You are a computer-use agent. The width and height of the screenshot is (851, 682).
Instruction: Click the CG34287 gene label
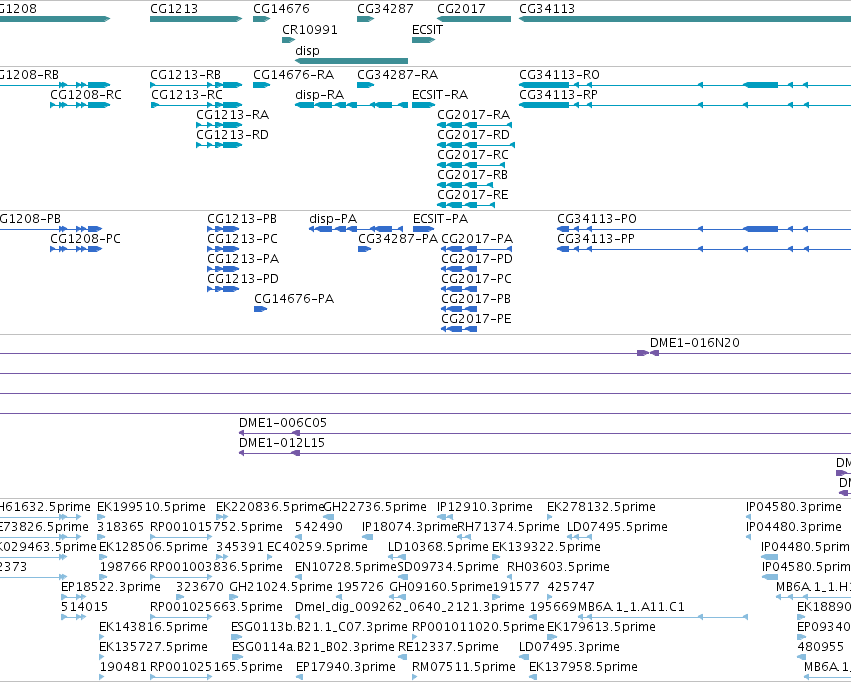[385, 9]
